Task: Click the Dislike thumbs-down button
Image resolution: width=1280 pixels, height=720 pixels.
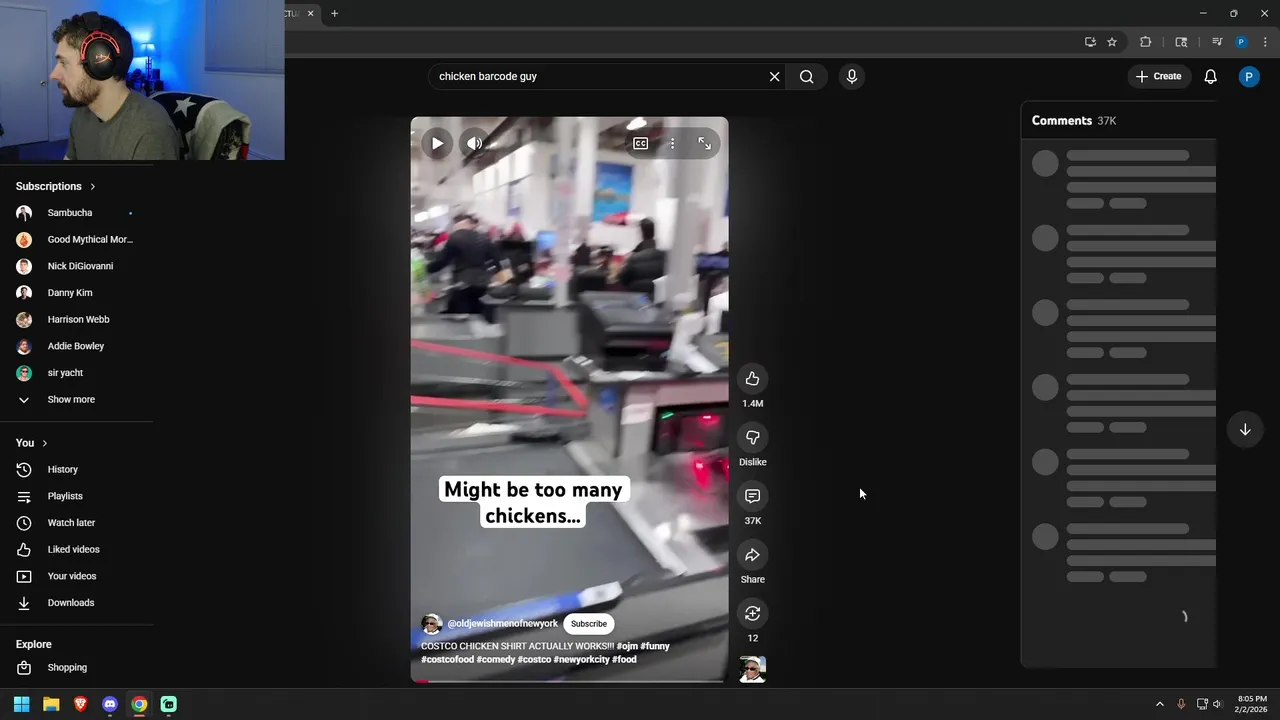Action: tap(752, 437)
